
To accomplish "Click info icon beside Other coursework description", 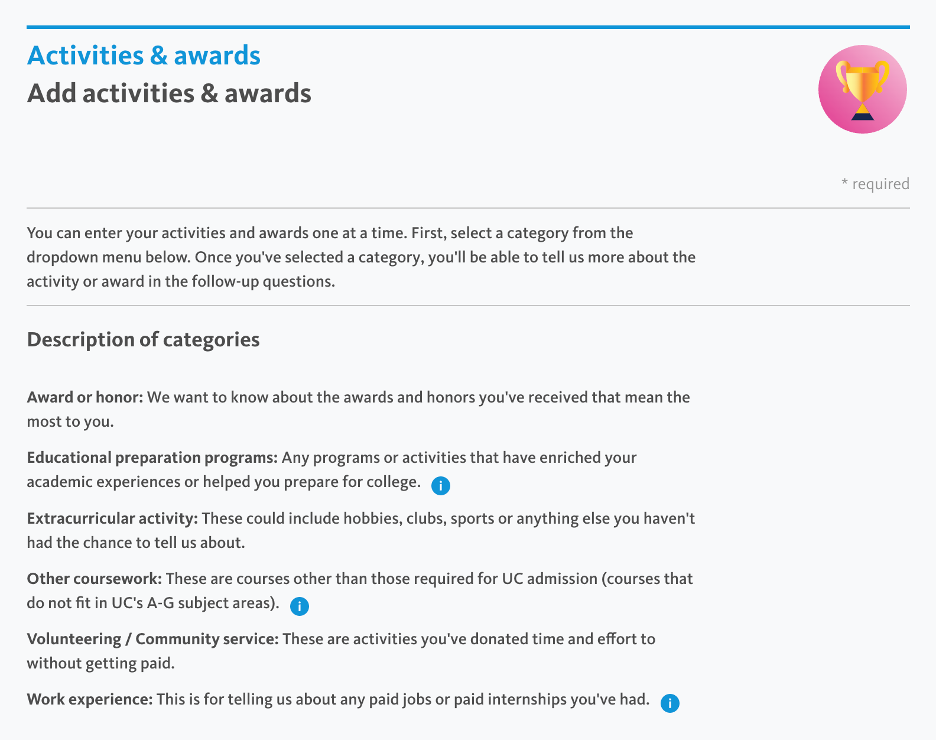I will (299, 606).
